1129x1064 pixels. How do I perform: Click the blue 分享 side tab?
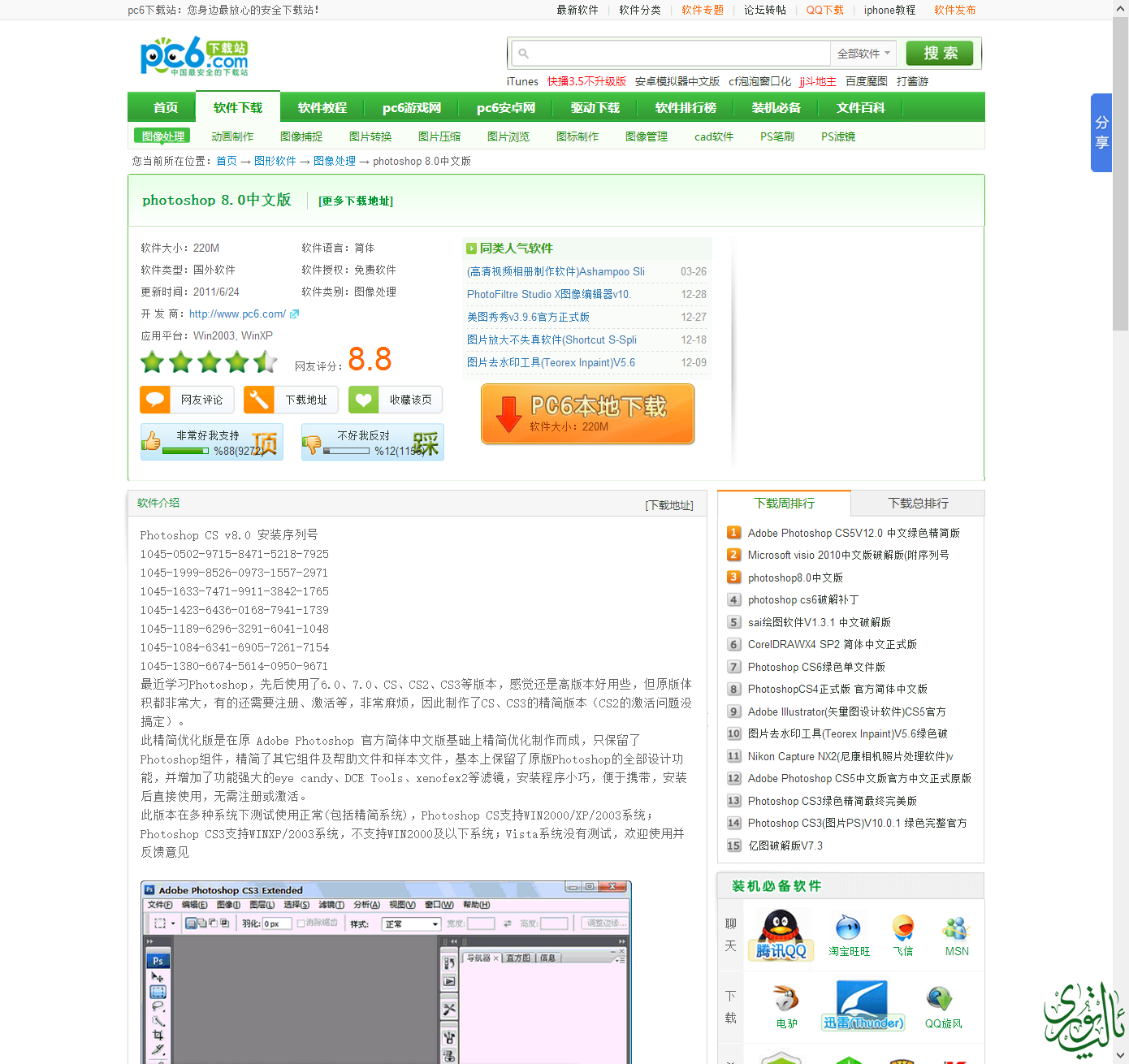(1101, 132)
